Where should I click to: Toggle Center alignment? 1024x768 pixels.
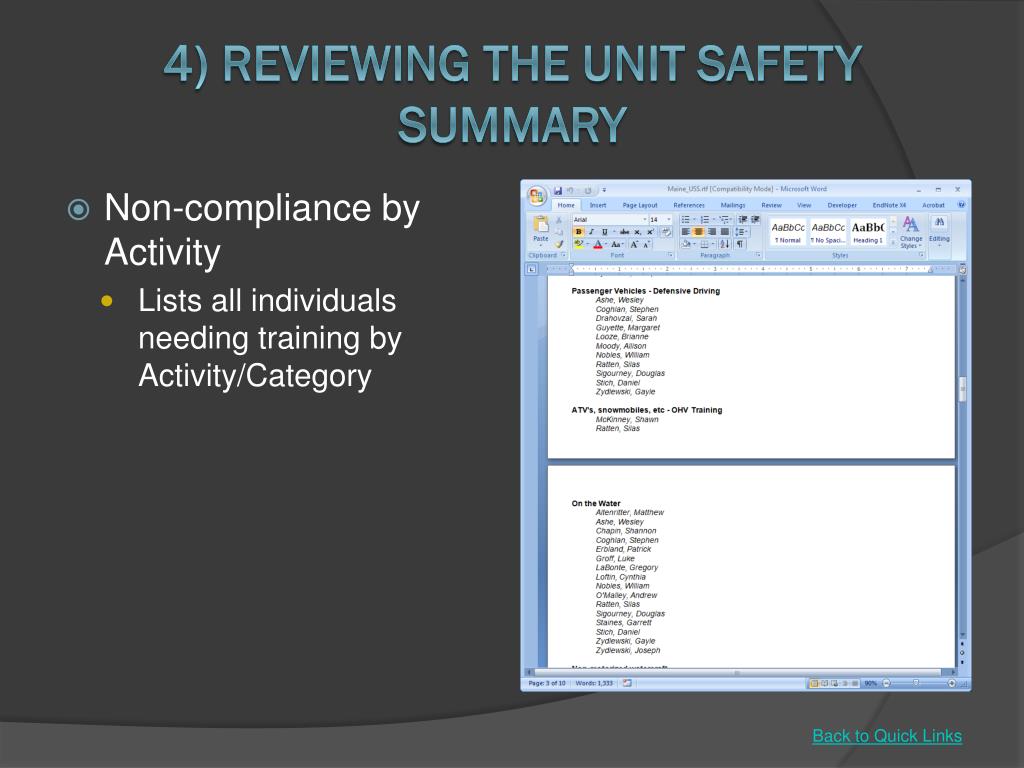click(x=698, y=232)
